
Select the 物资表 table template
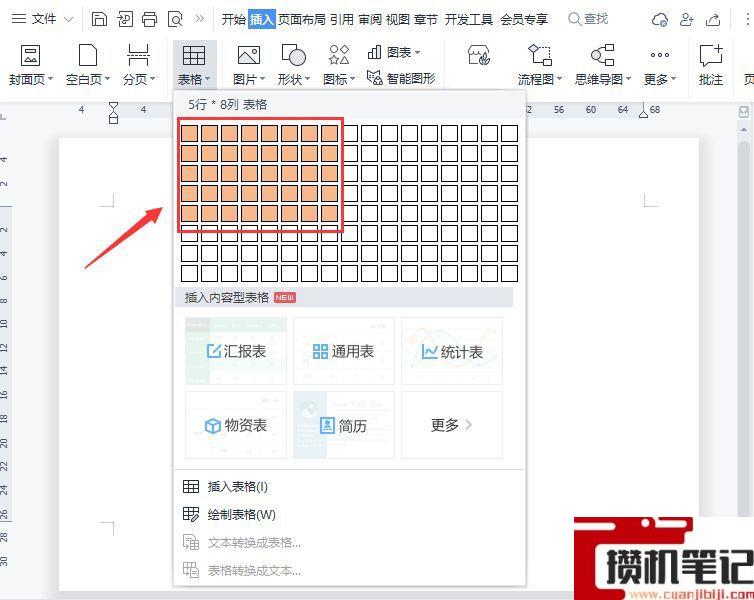tap(236, 425)
